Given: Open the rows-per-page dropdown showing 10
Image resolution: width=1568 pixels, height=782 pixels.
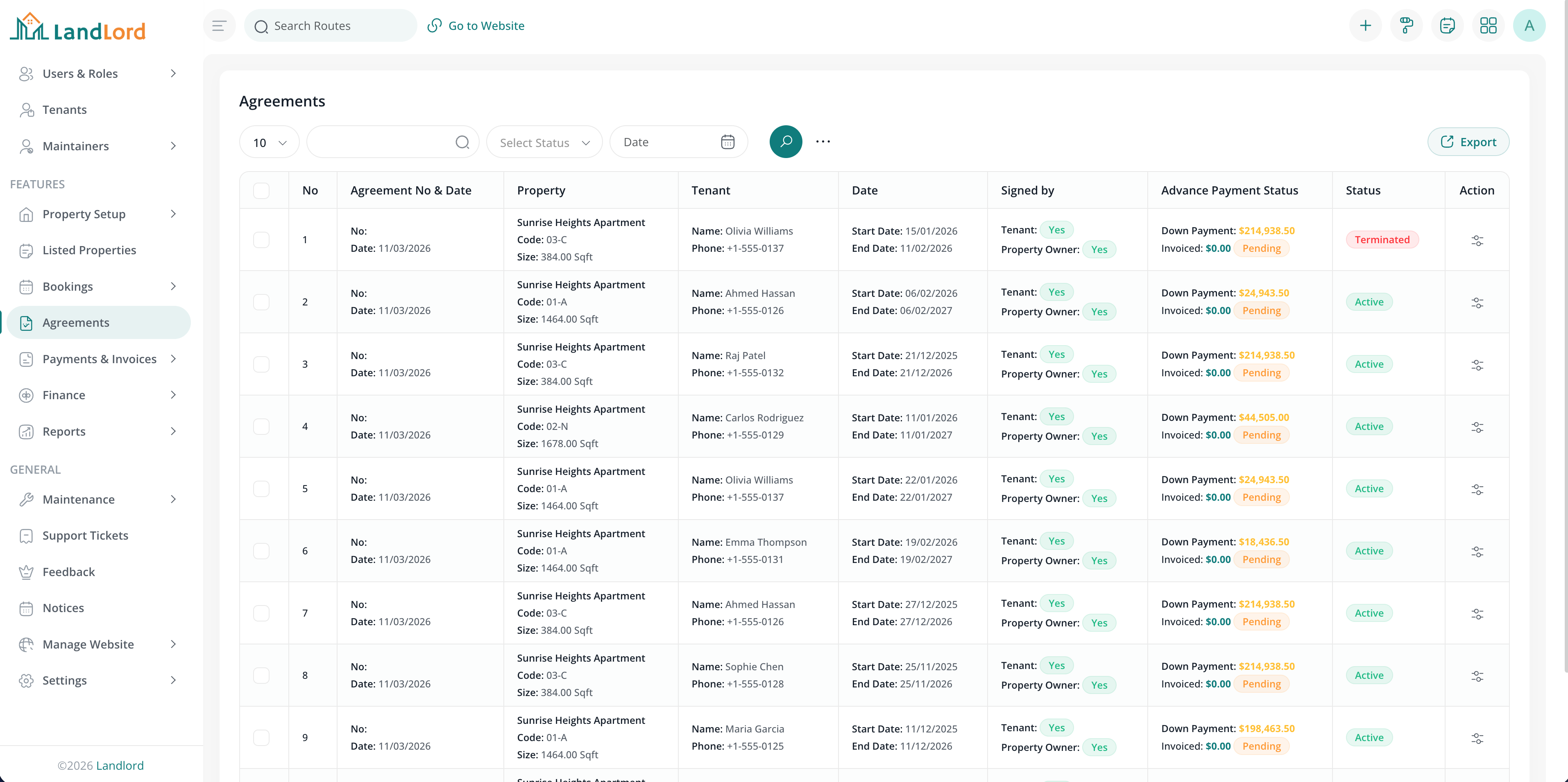Looking at the screenshot, I should pyautogui.click(x=268, y=142).
